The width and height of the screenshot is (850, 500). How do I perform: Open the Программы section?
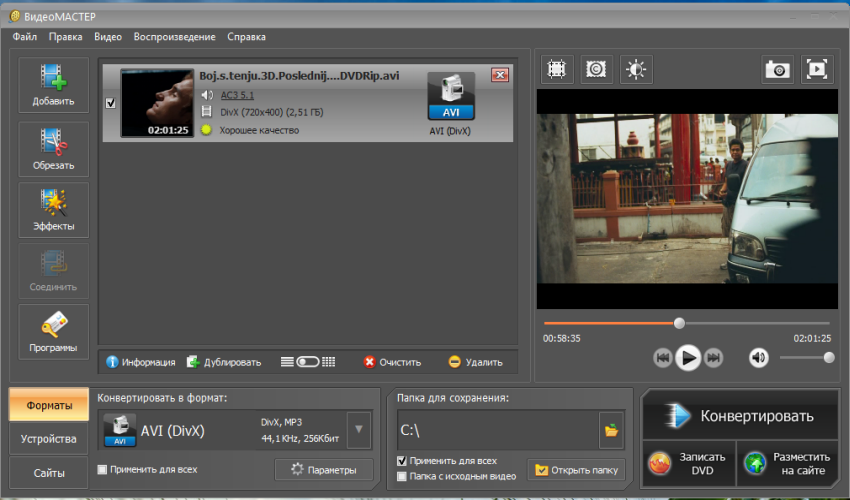coord(54,331)
